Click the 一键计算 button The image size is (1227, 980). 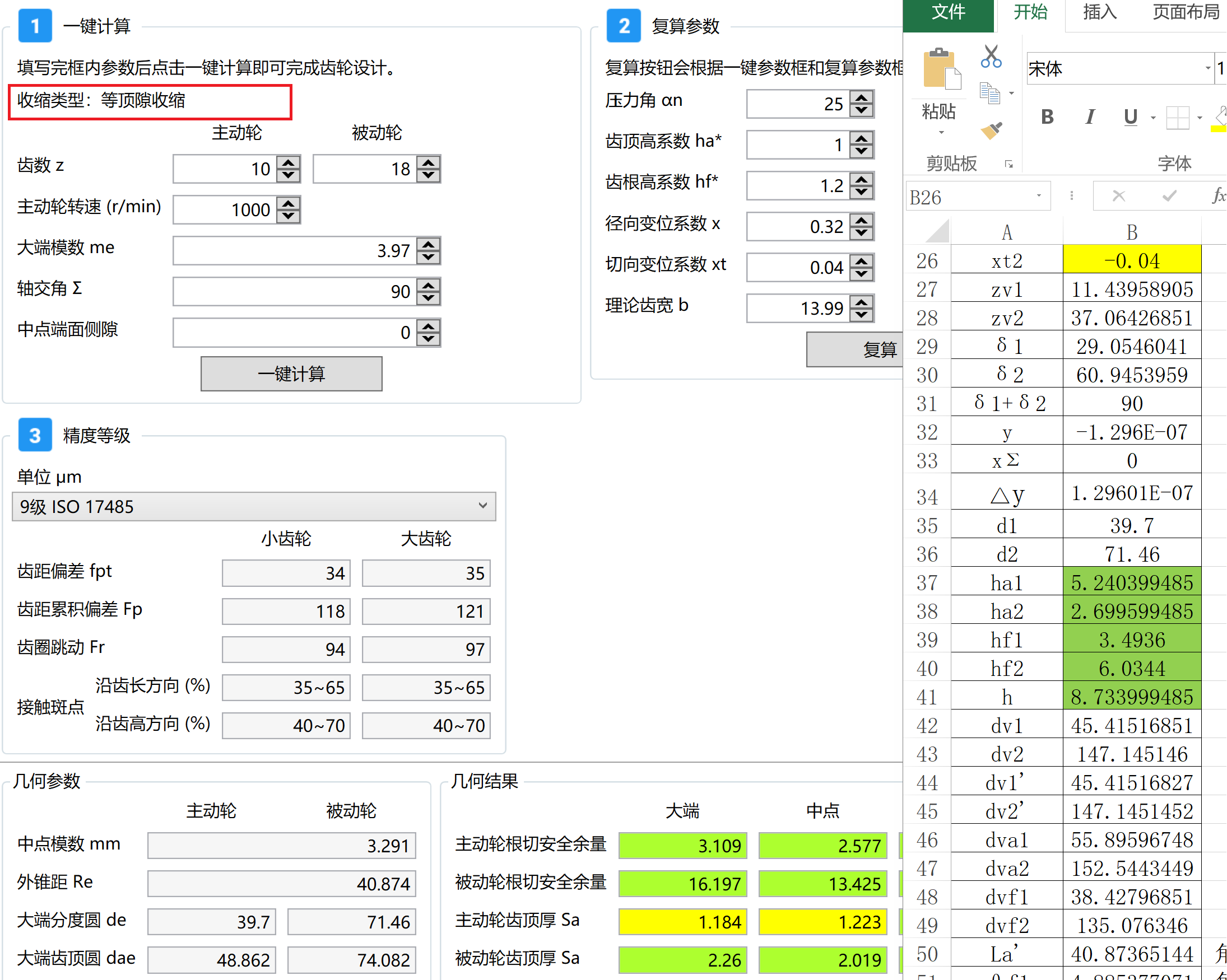tap(291, 374)
